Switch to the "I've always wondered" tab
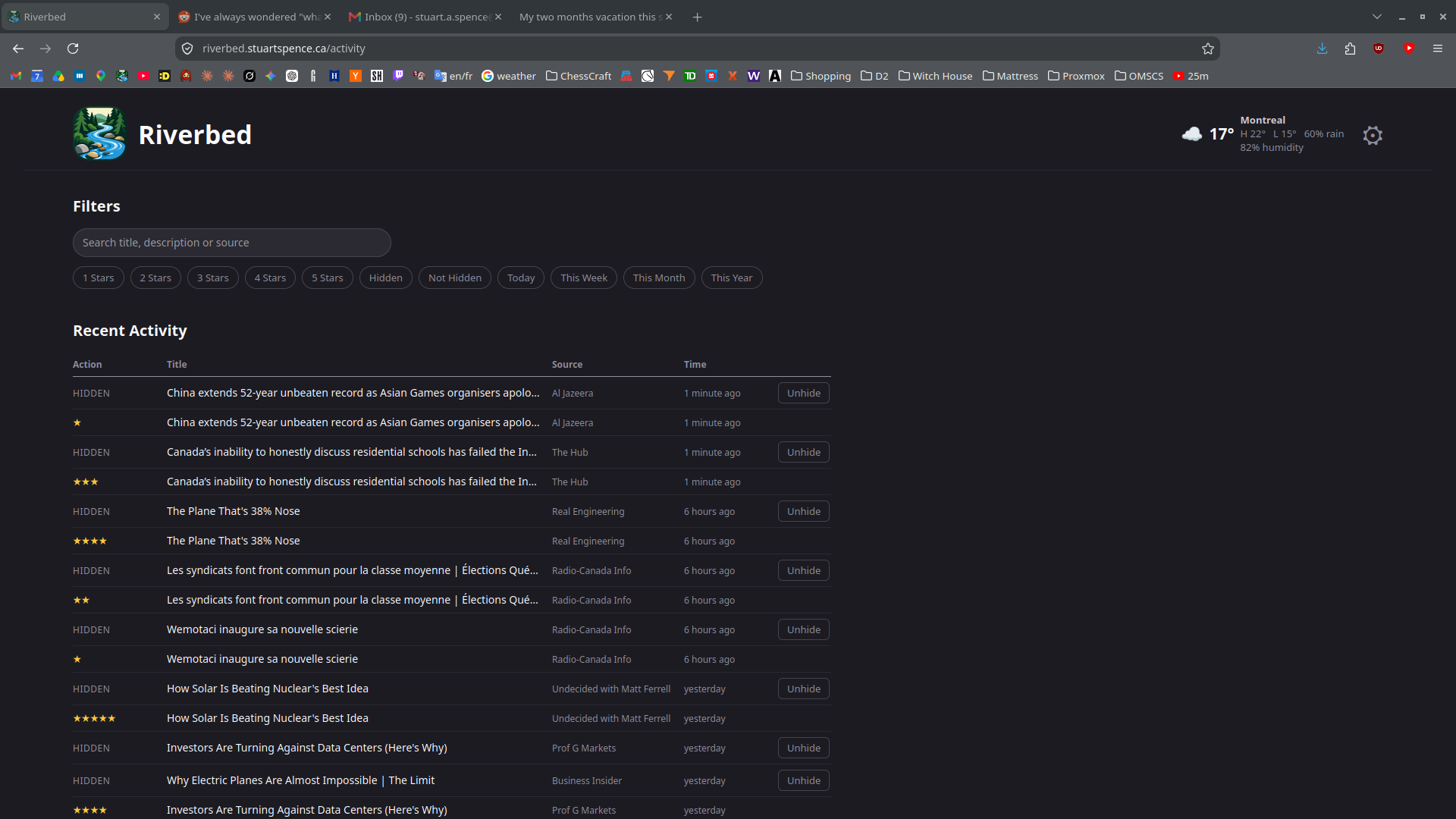1456x819 pixels. coord(254,17)
